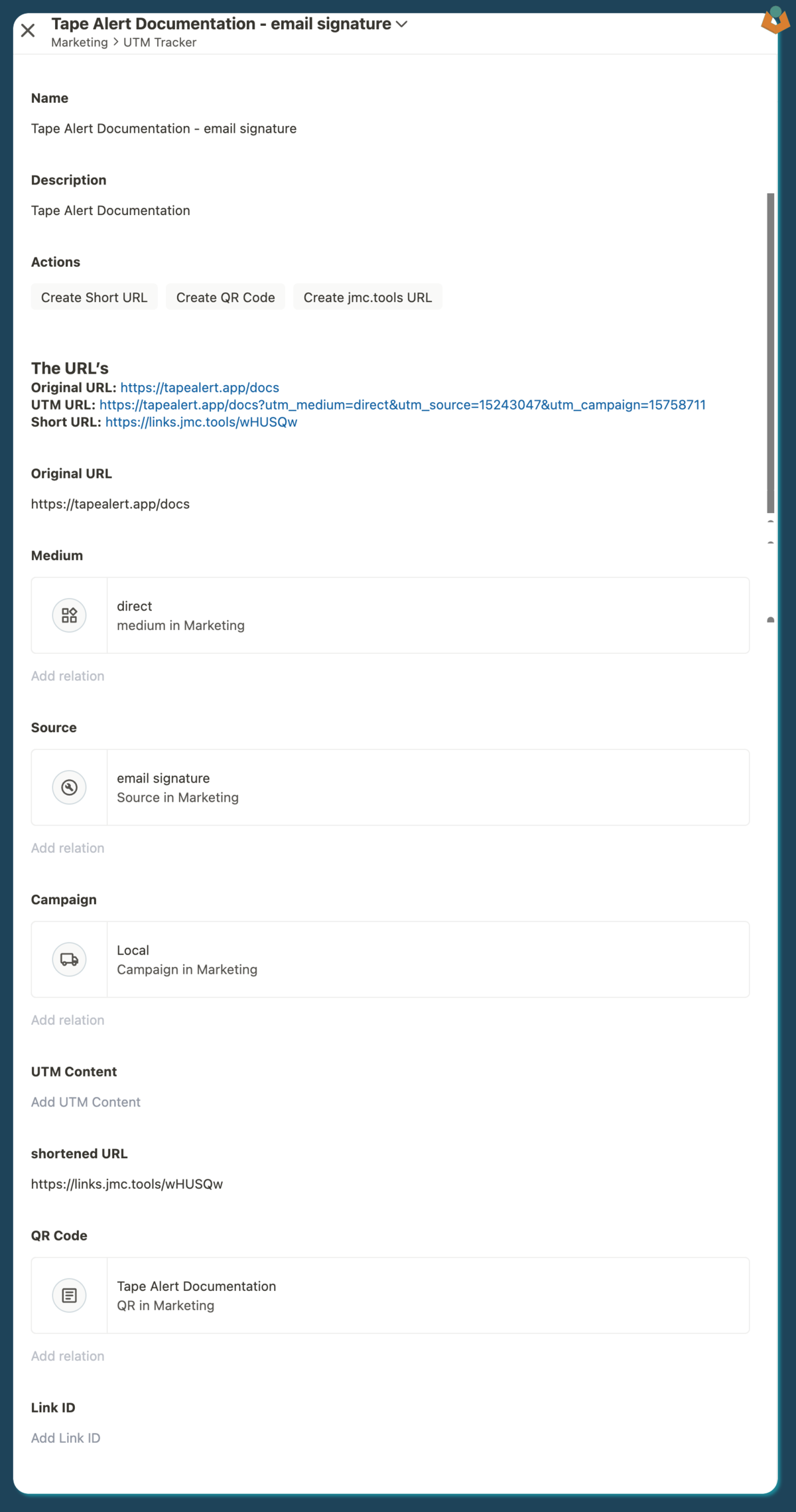
Task: Click the Add UTM Content field
Action: [x=86, y=1102]
